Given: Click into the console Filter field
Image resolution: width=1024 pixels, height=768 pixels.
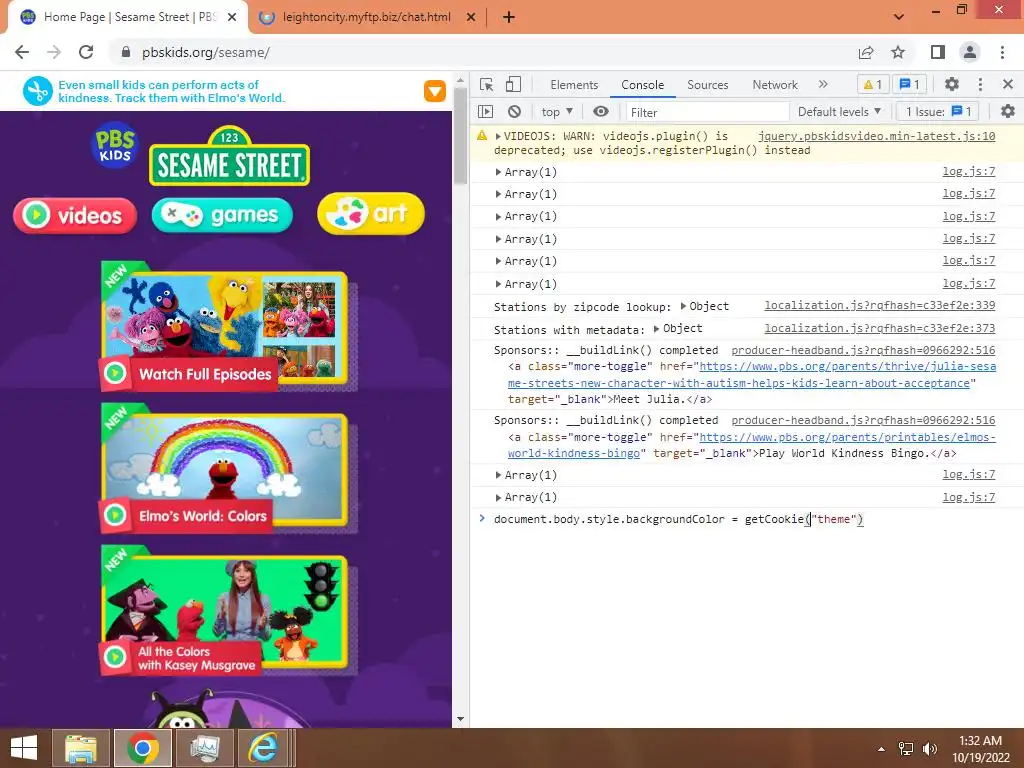Looking at the screenshot, I should tap(708, 112).
